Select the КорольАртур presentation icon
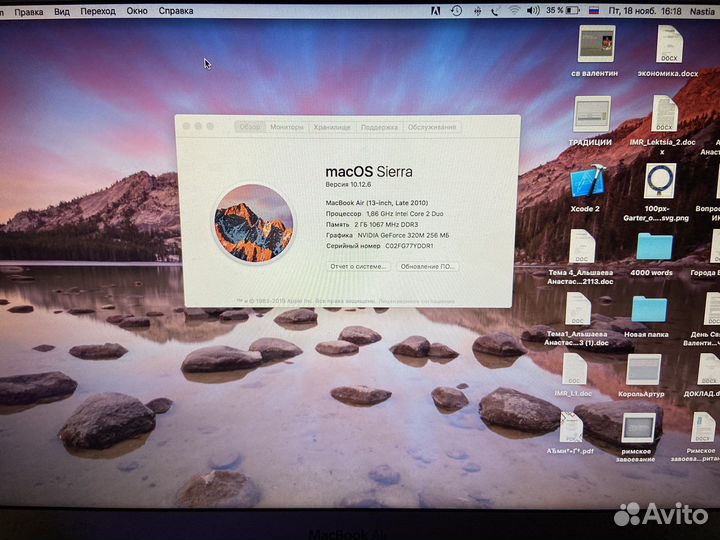Viewport: 720px width, 540px height. (644, 369)
